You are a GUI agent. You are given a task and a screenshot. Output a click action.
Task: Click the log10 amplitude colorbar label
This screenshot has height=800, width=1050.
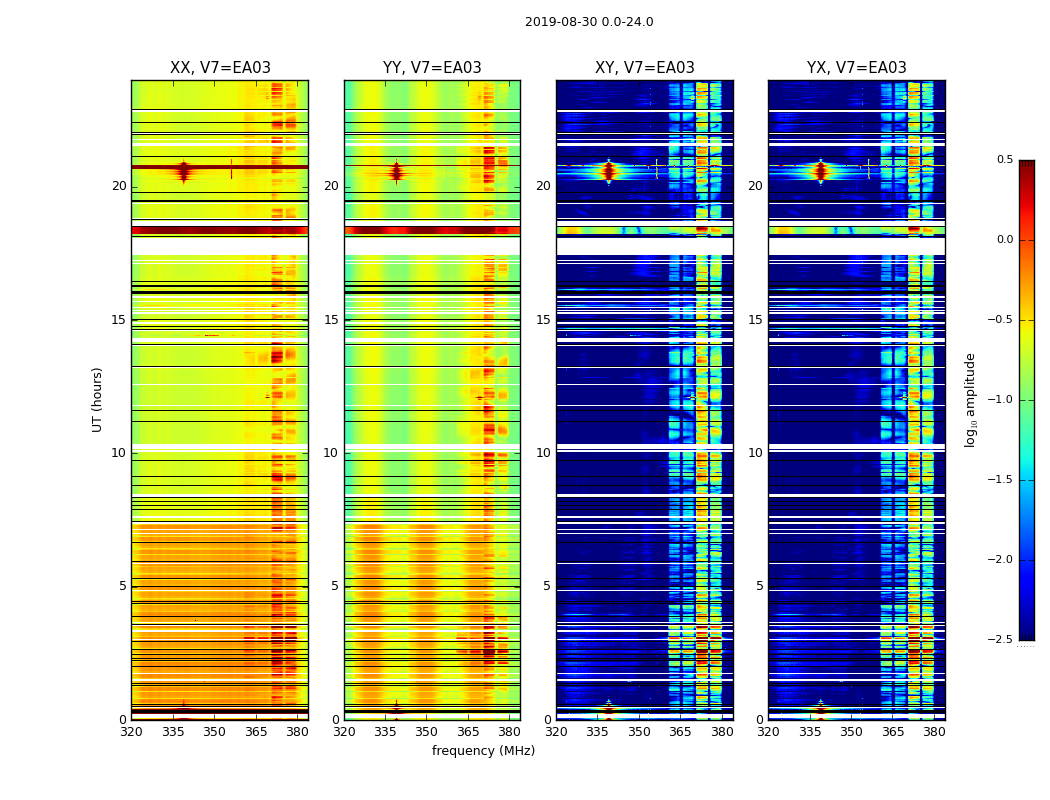click(970, 400)
